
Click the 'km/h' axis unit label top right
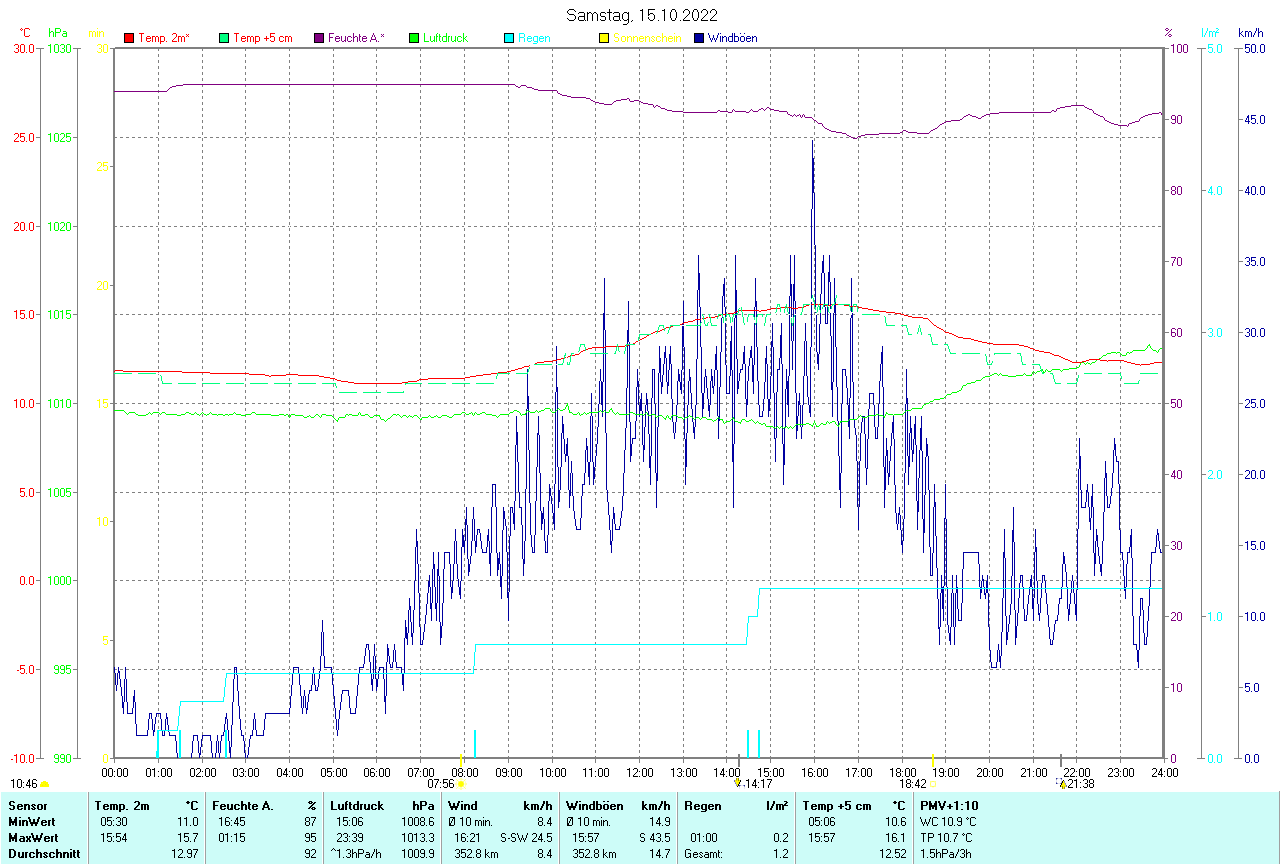point(1251,33)
